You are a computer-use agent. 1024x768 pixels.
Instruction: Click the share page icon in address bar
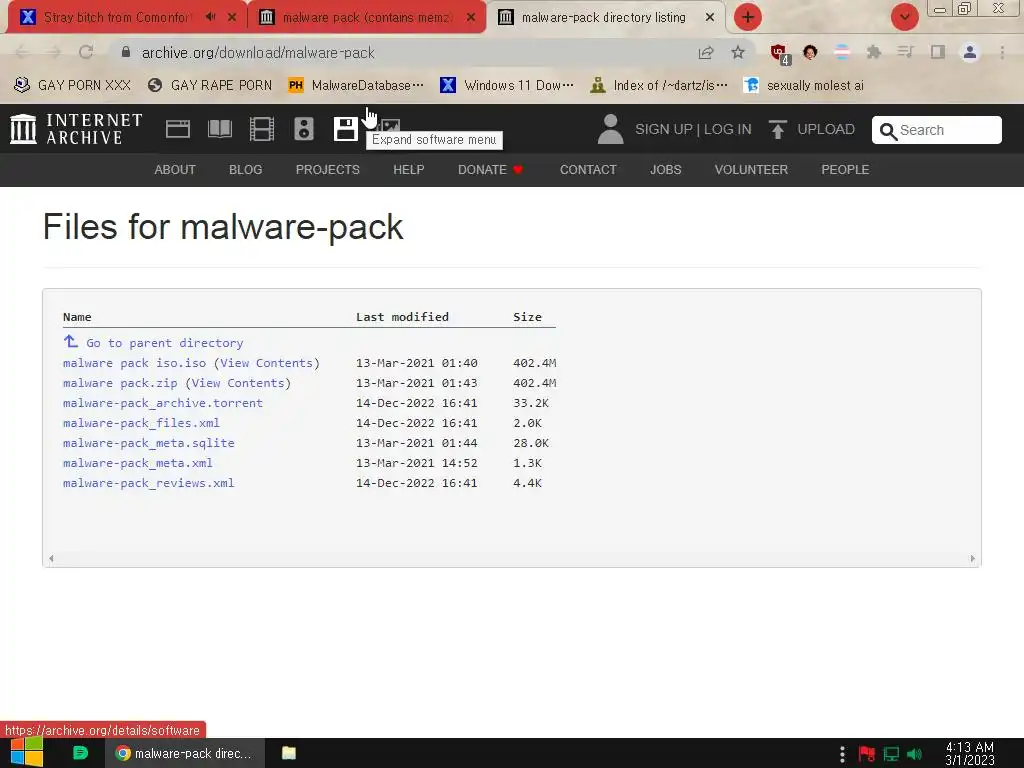click(706, 52)
